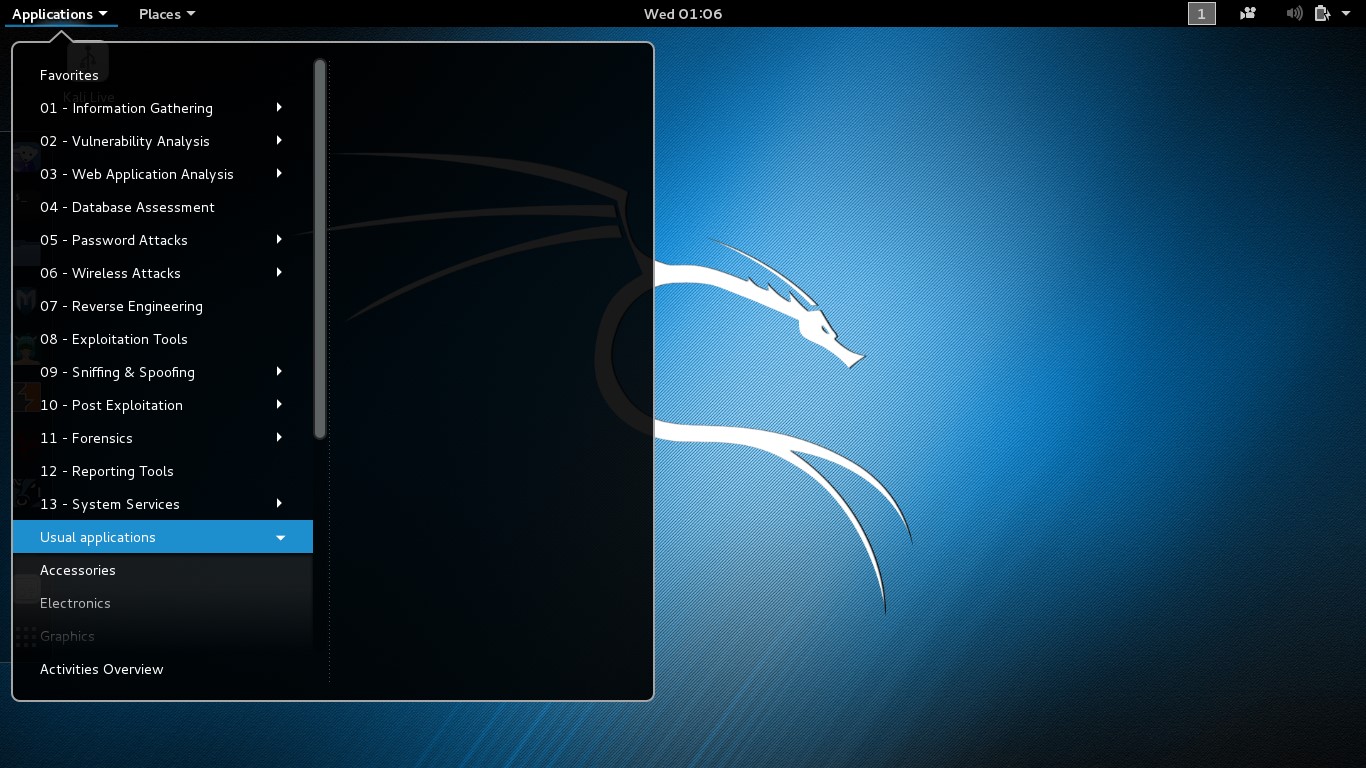Open system menu via top-right arrow
This screenshot has width=1366, height=768.
1347,14
